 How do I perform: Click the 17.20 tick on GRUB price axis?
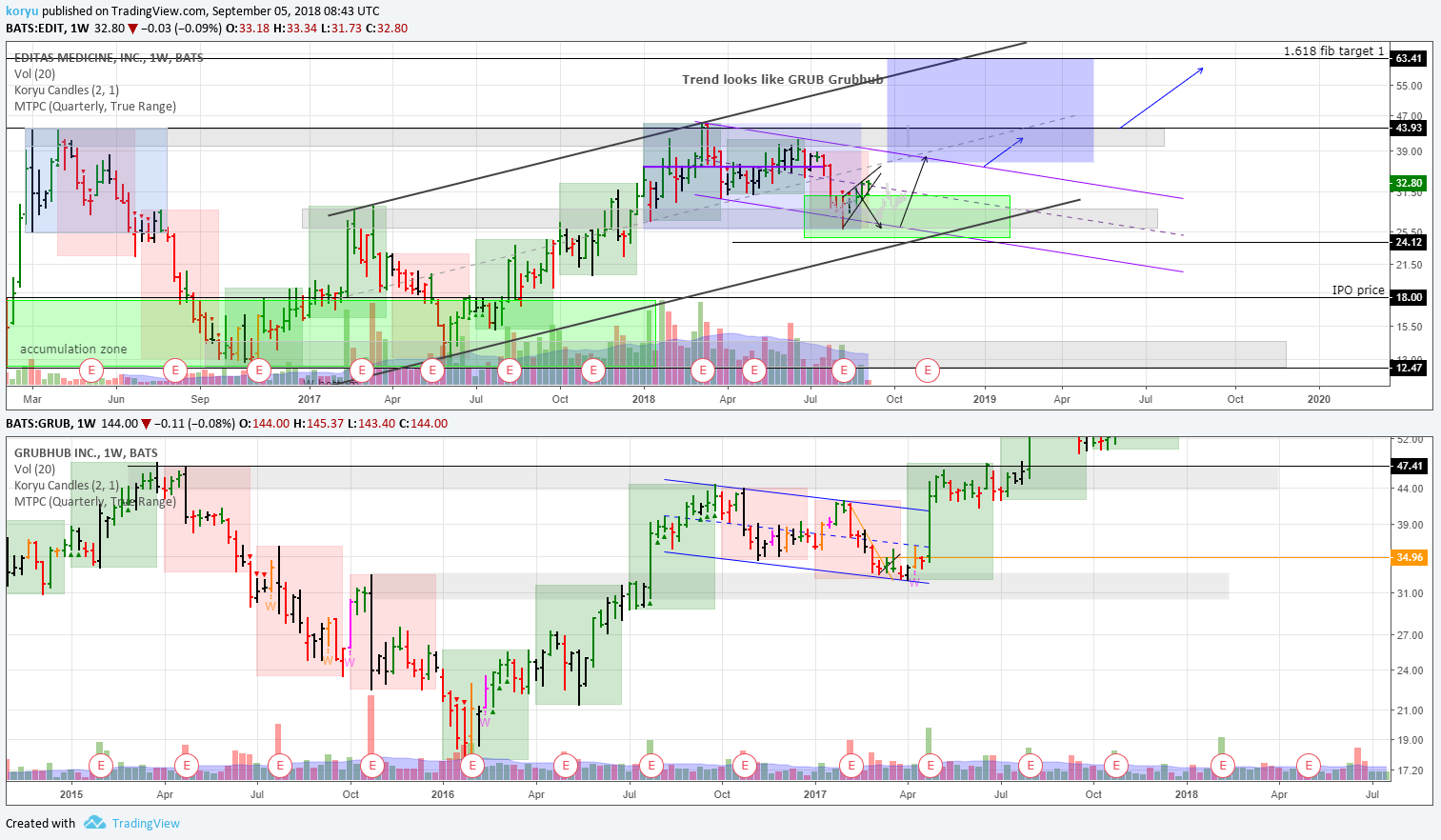pos(1409,770)
